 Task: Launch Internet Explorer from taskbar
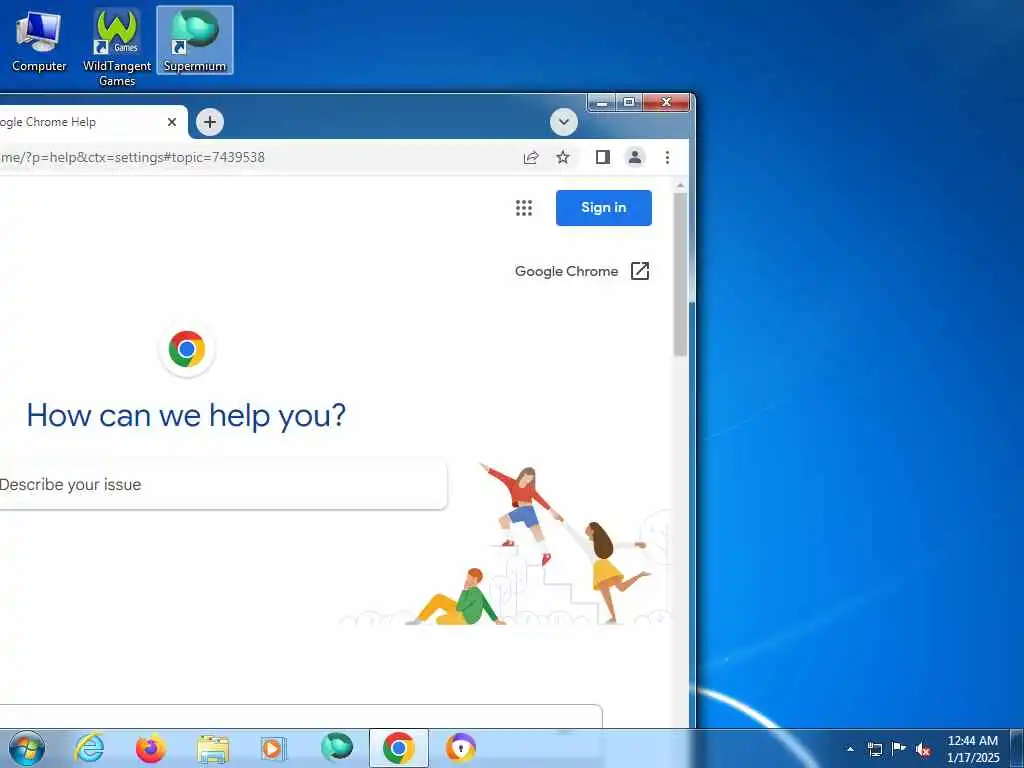pos(89,748)
